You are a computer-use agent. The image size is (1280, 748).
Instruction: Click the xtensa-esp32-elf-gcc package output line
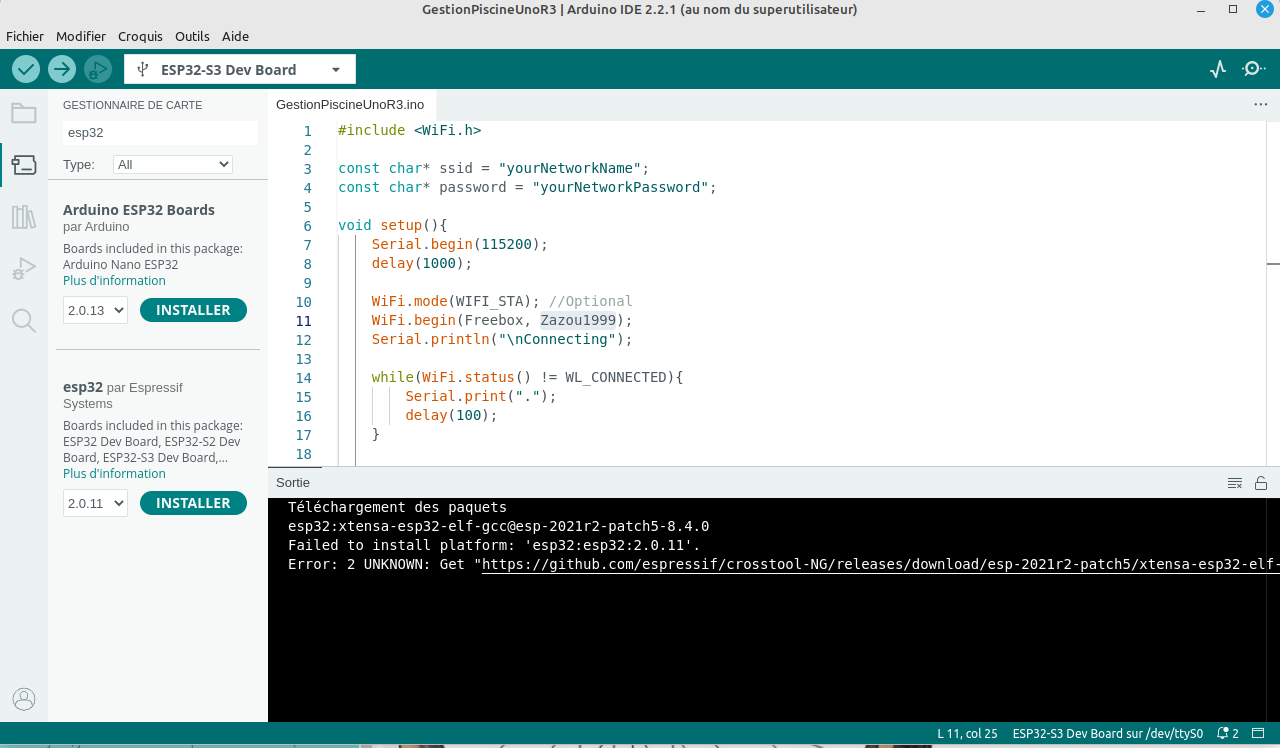coord(498,526)
